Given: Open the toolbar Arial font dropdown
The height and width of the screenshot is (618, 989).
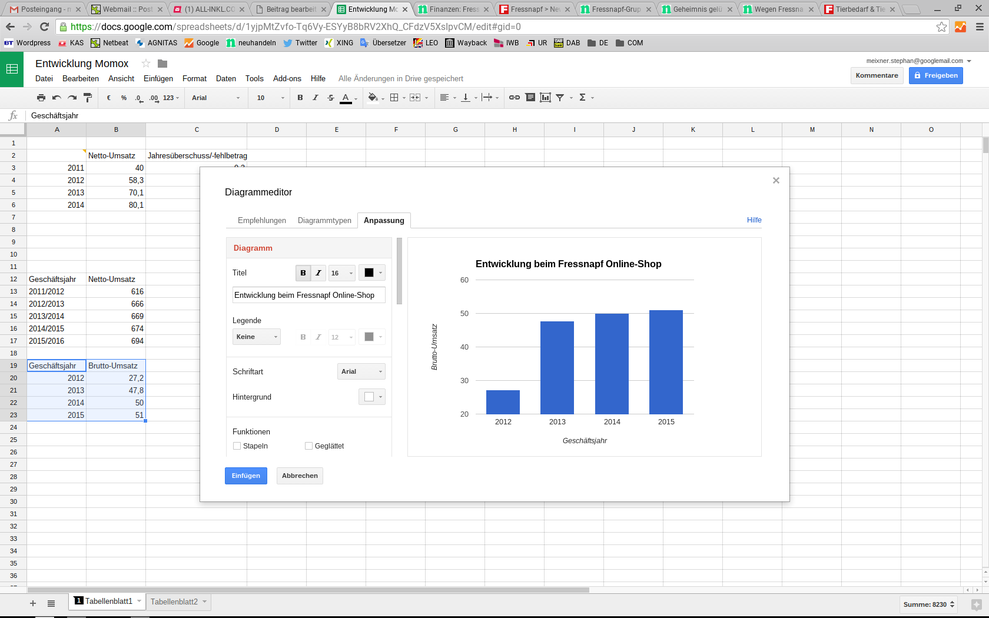Looking at the screenshot, I should [x=216, y=98].
